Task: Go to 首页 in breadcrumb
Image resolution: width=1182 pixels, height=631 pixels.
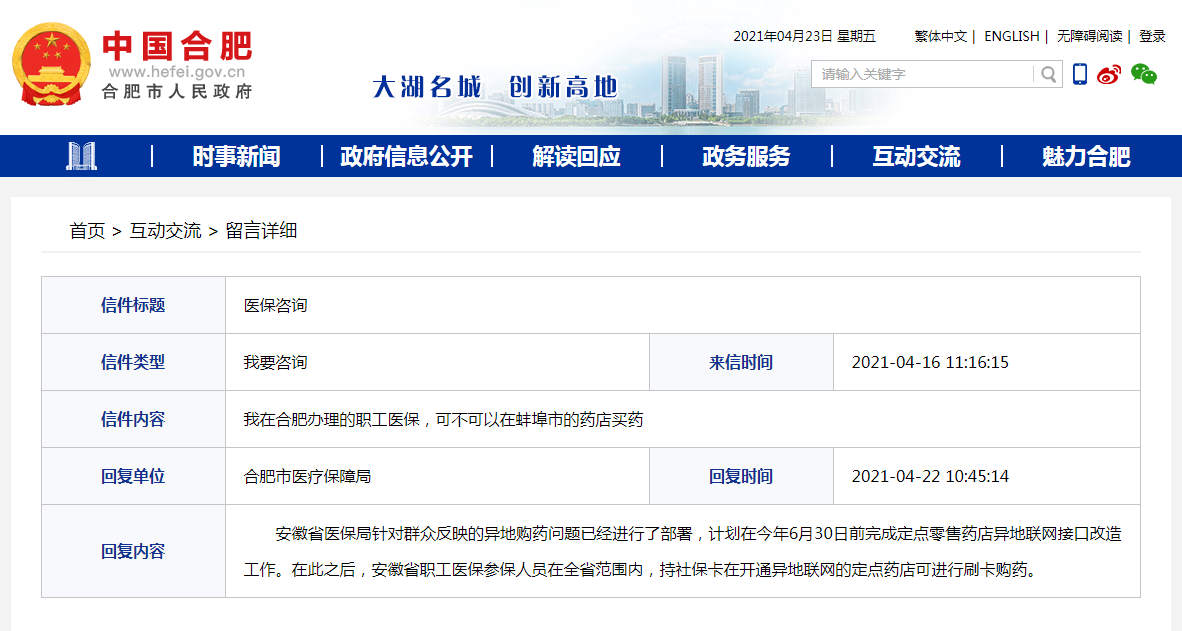Action: point(87,231)
